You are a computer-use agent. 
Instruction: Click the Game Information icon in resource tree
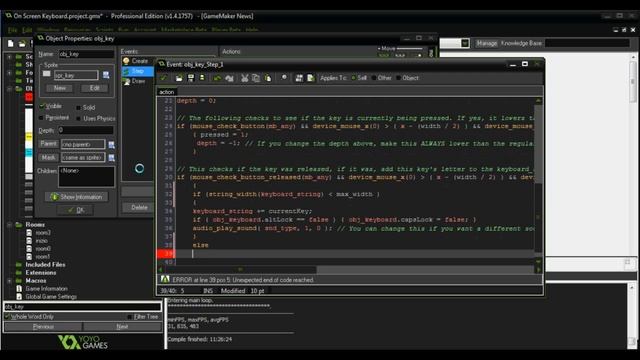[19, 289]
